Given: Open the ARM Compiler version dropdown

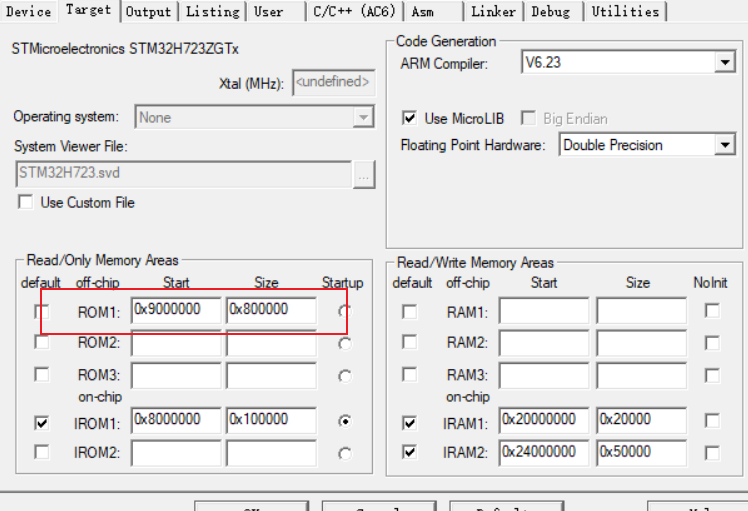Looking at the screenshot, I should (x=725, y=63).
